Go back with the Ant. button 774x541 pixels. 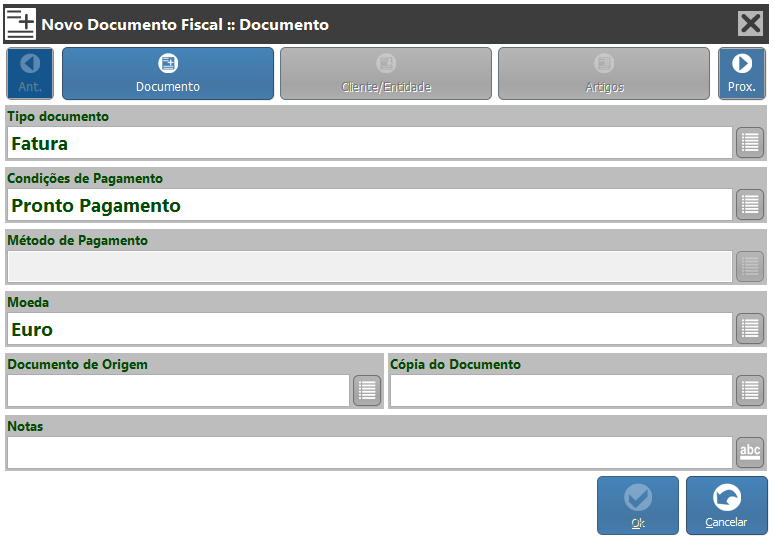[30, 74]
